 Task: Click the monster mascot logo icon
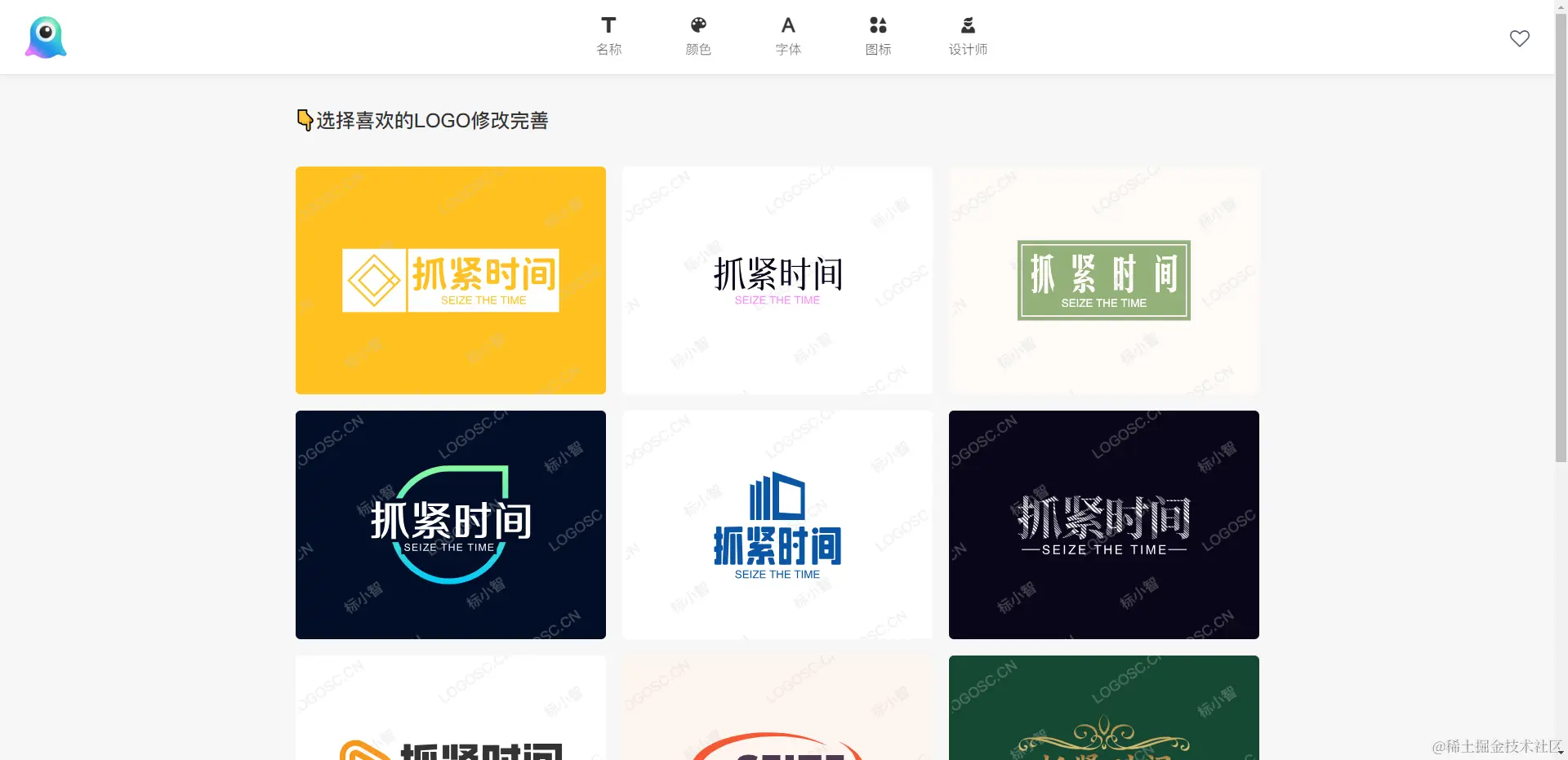(x=46, y=38)
